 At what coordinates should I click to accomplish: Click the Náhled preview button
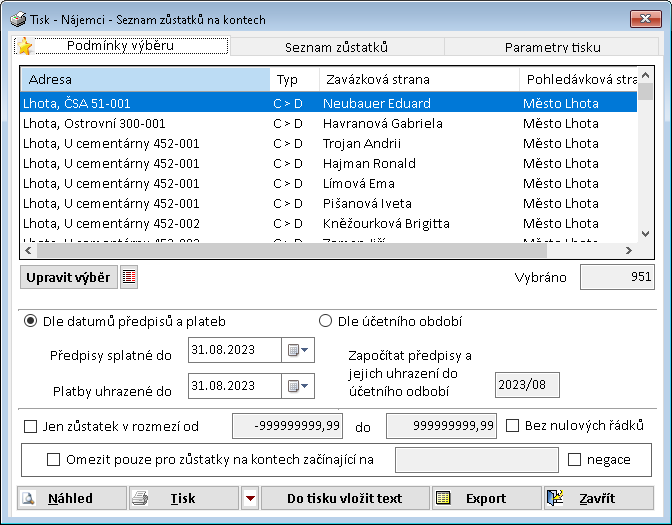pos(71,498)
